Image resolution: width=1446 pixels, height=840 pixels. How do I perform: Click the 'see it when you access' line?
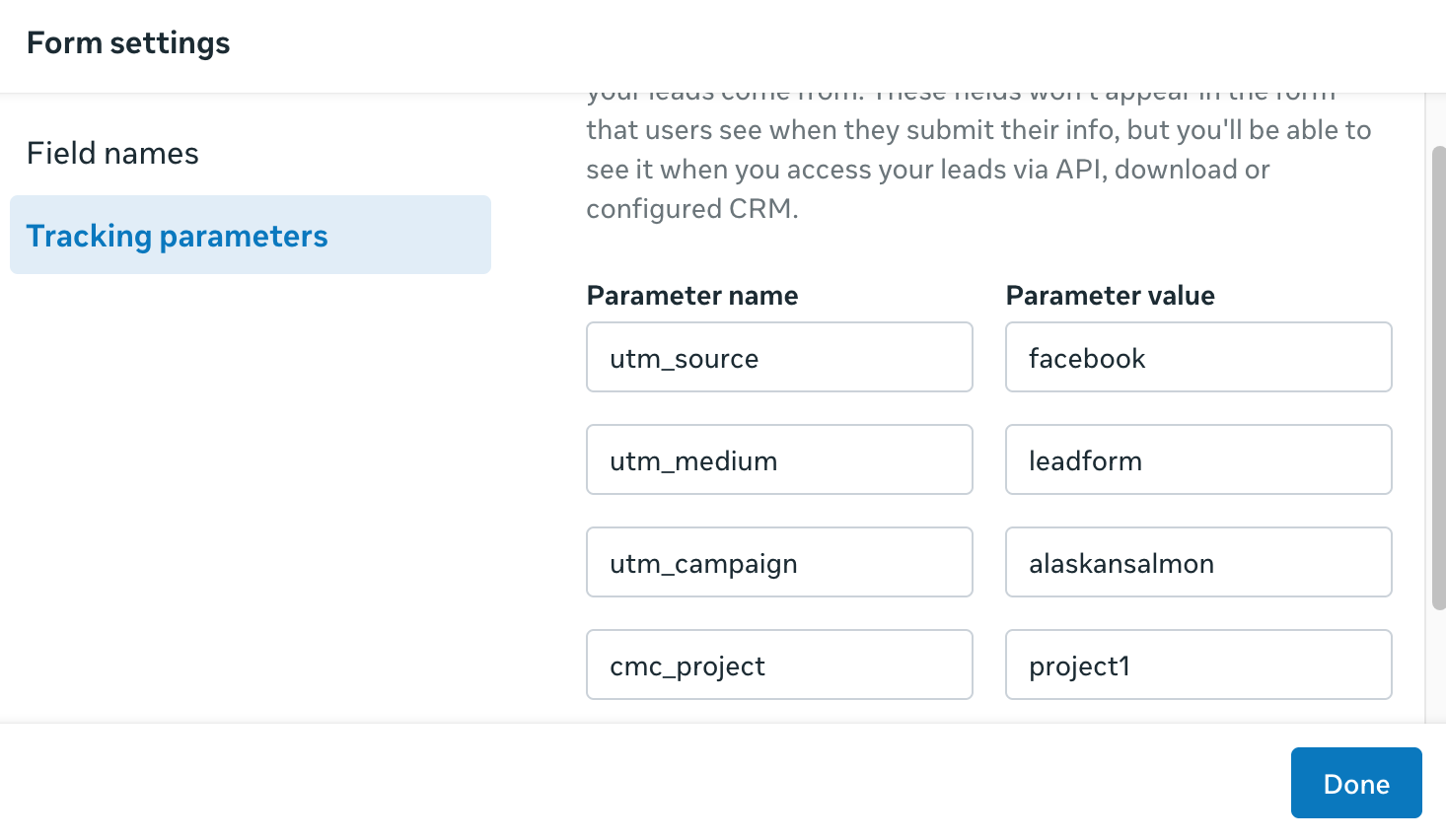point(927,170)
